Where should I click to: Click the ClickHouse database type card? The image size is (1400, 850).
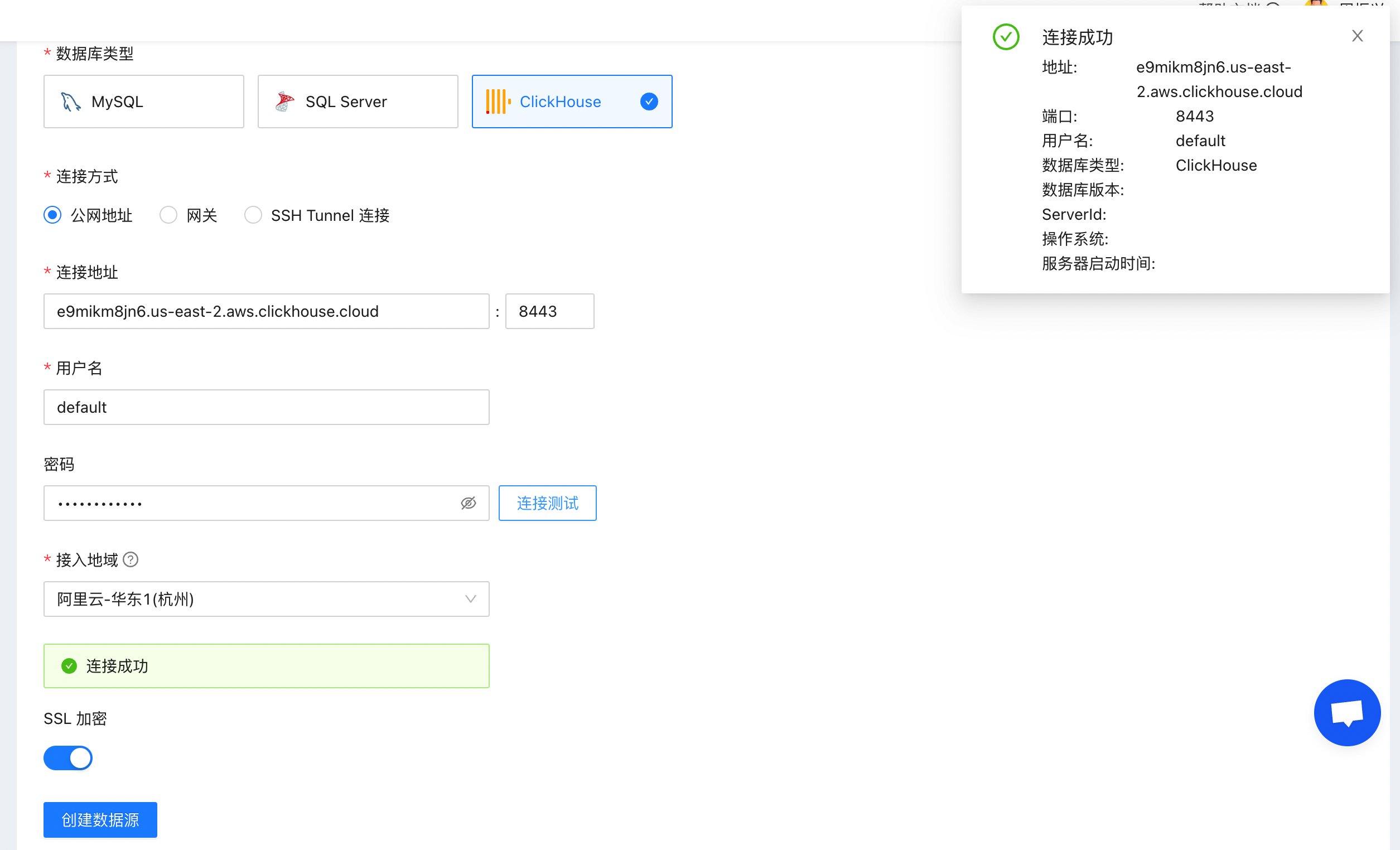coord(571,101)
